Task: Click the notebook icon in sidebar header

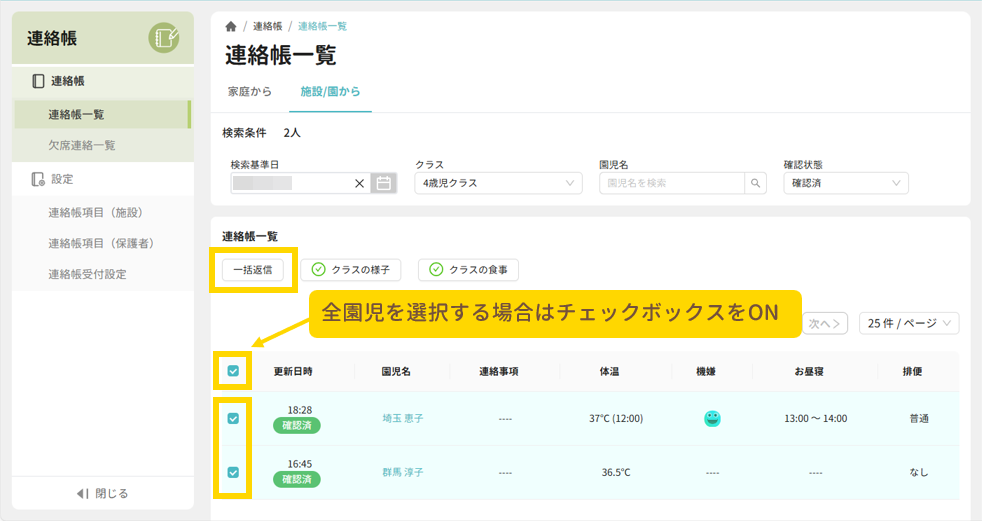Action: pyautogui.click(x=164, y=38)
